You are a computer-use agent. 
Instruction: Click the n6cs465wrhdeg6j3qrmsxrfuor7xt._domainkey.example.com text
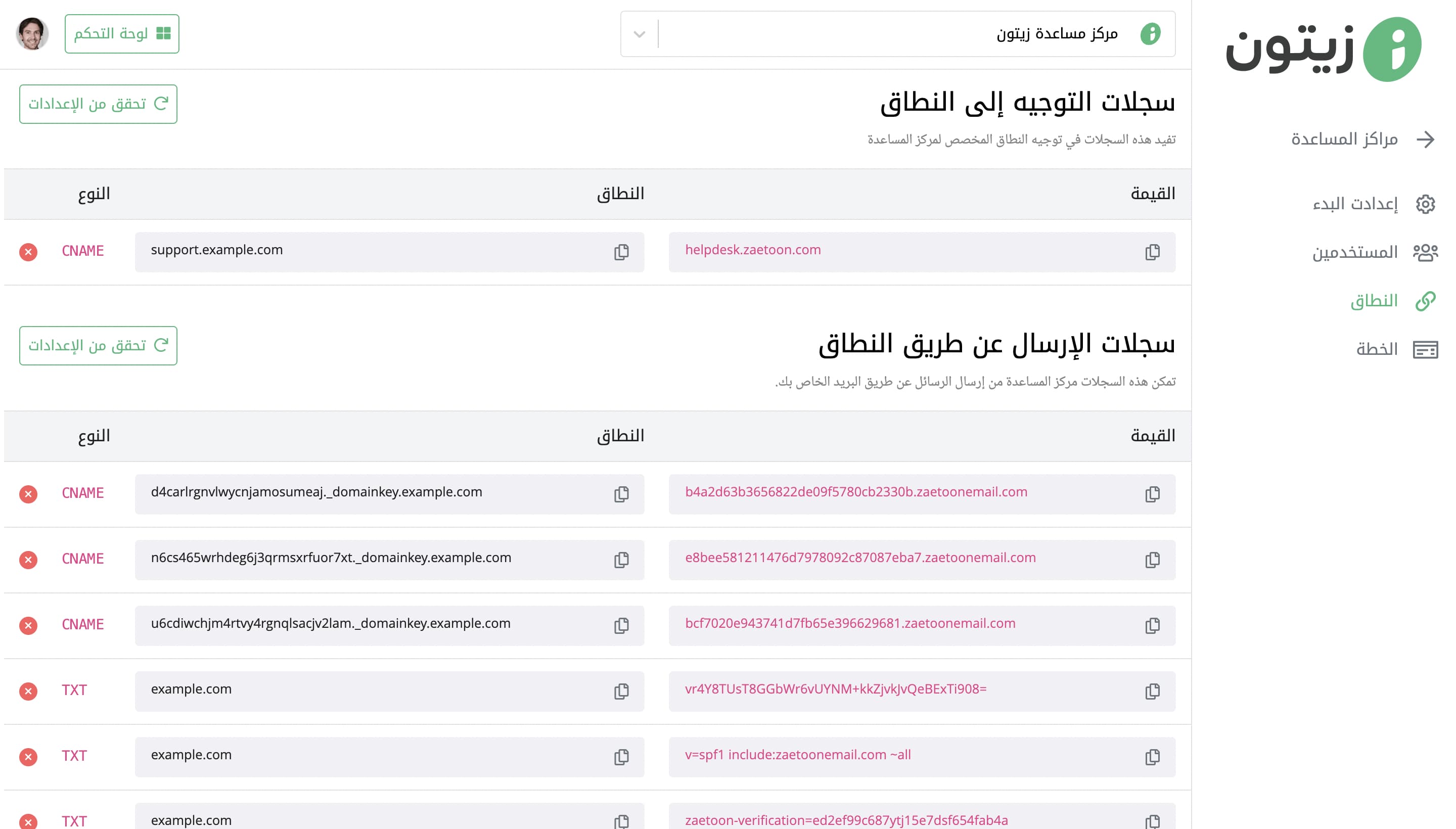(x=331, y=558)
